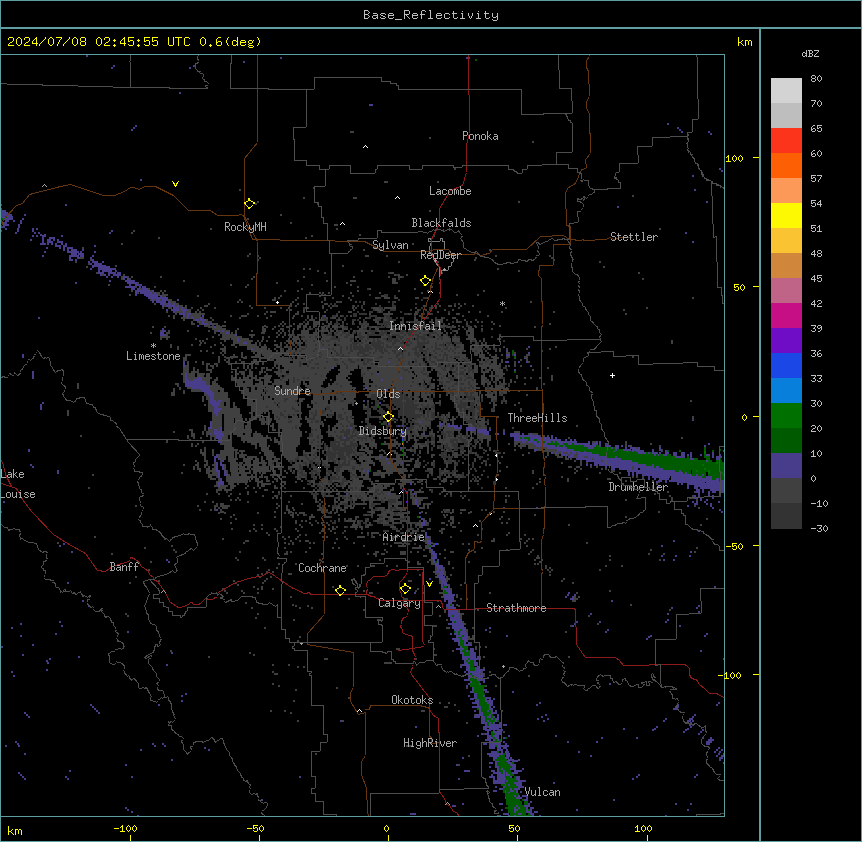Screen dimensions: 862x842
Task: Click the 80 value on the dBZ scale
Action: point(816,79)
